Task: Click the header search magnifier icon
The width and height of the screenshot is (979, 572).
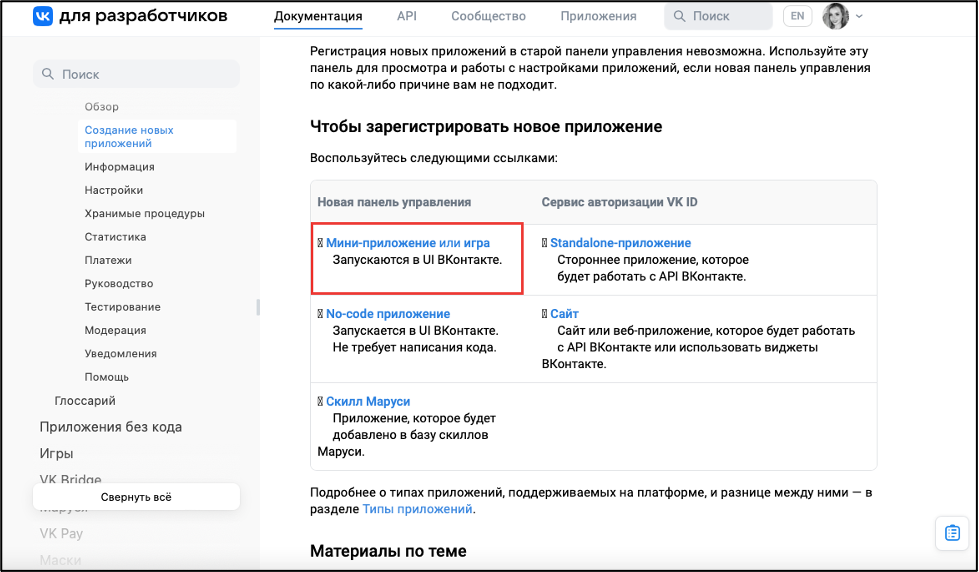Action: pos(679,16)
